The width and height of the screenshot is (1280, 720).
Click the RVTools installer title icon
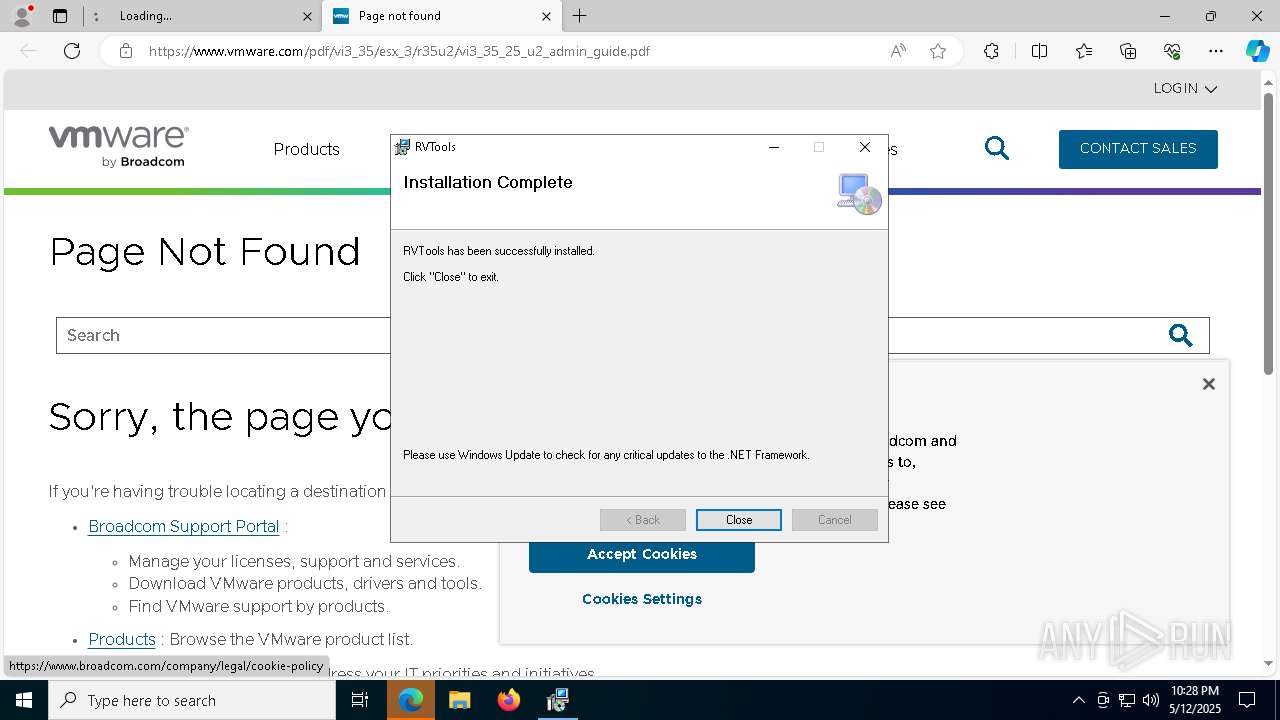[402, 147]
